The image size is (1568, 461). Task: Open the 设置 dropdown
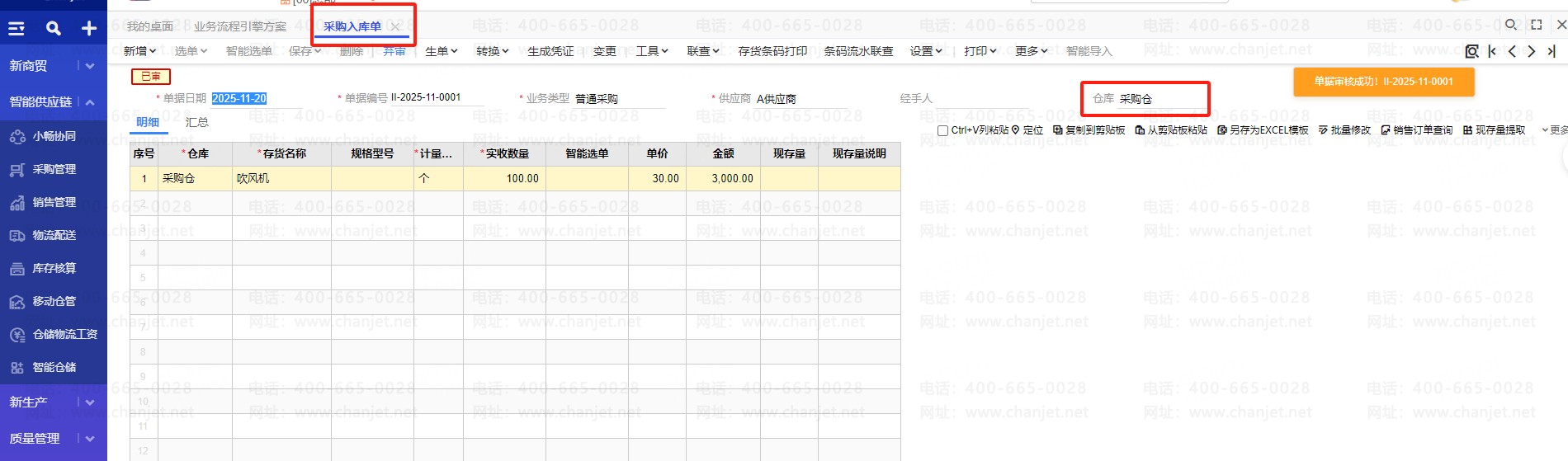pos(926,51)
